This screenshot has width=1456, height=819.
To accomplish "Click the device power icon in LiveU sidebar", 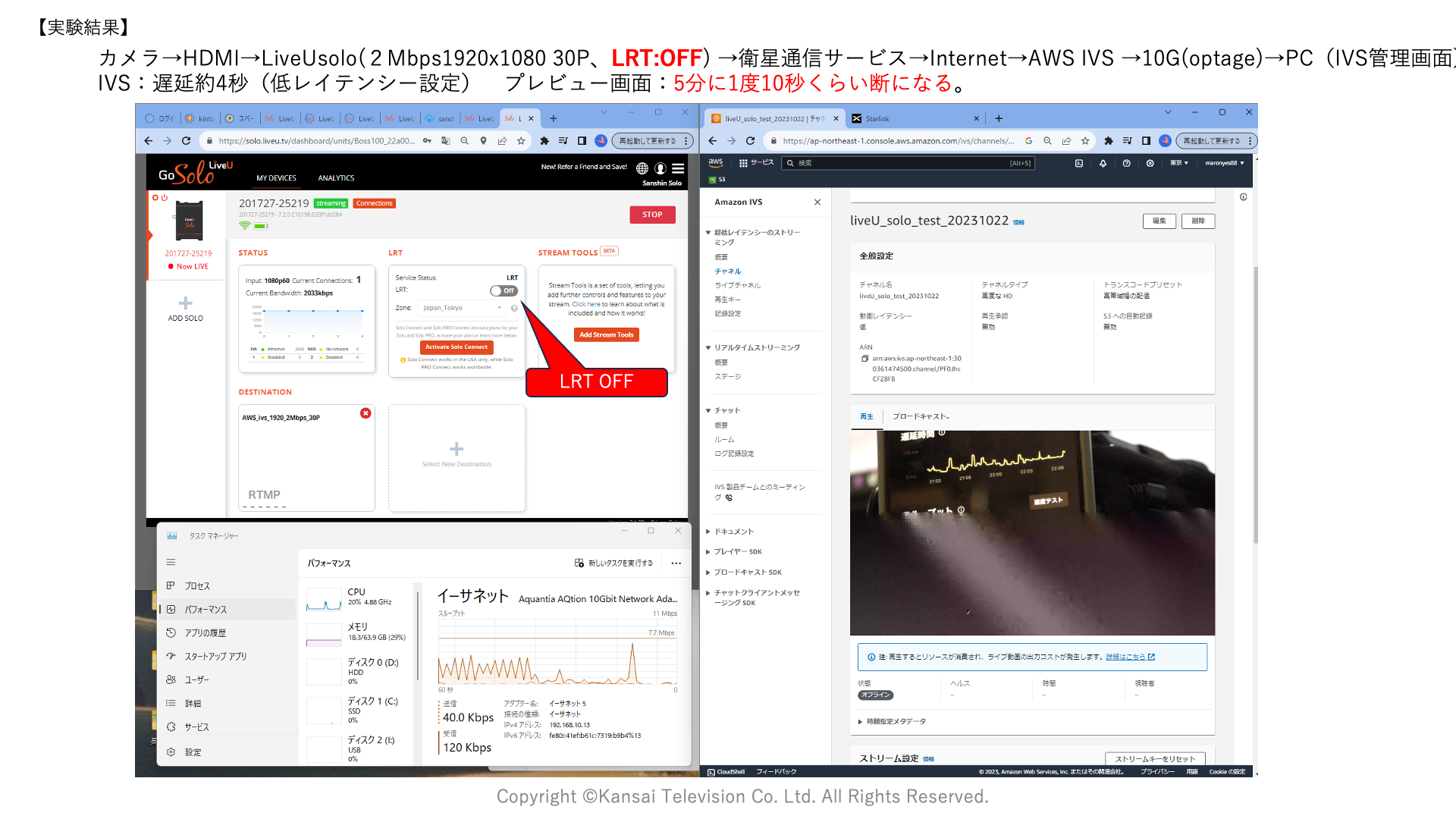I will pyautogui.click(x=165, y=198).
